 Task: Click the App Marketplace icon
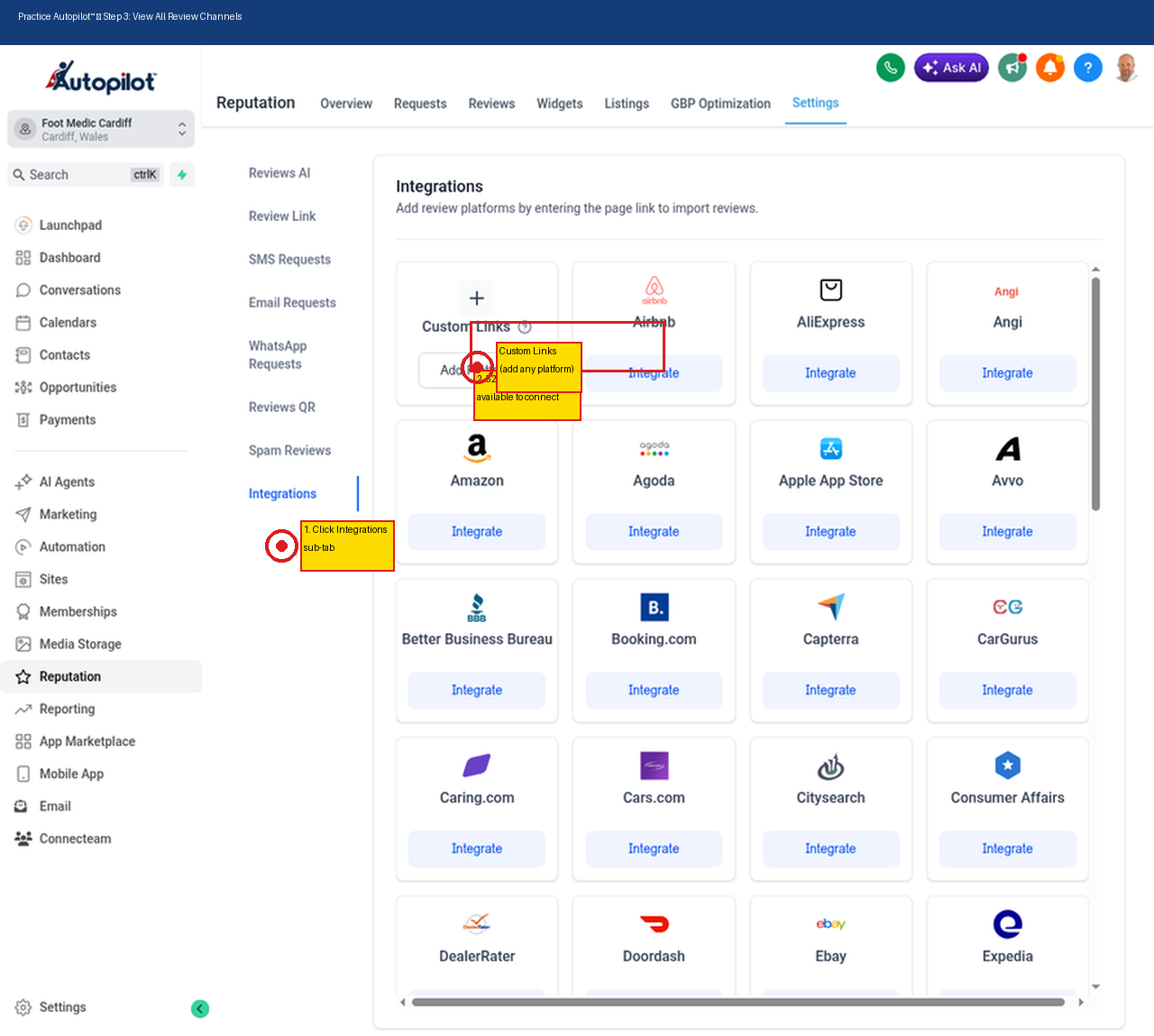[x=23, y=742]
